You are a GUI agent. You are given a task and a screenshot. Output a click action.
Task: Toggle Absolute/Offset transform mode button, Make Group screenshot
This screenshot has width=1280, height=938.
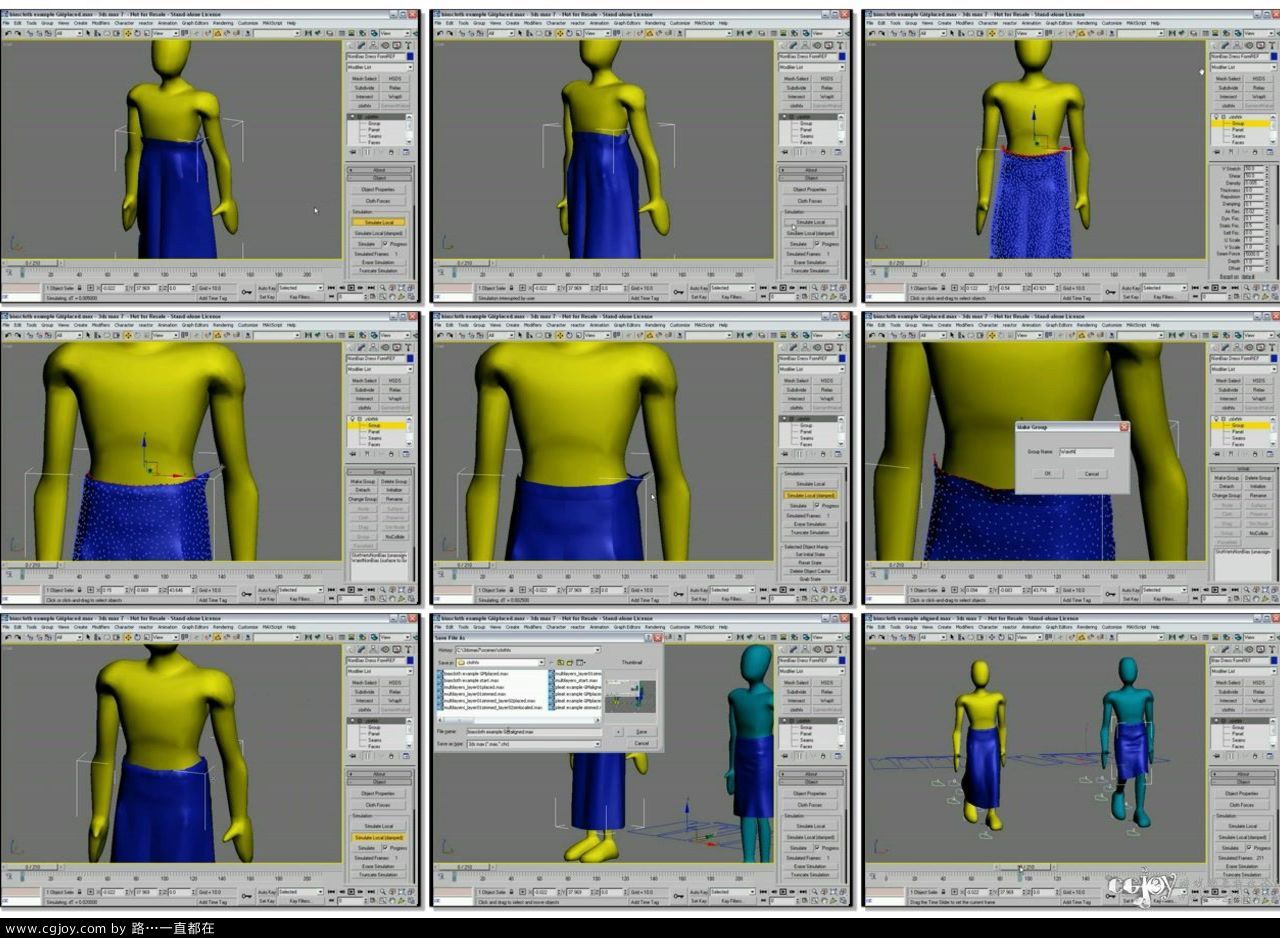point(954,590)
